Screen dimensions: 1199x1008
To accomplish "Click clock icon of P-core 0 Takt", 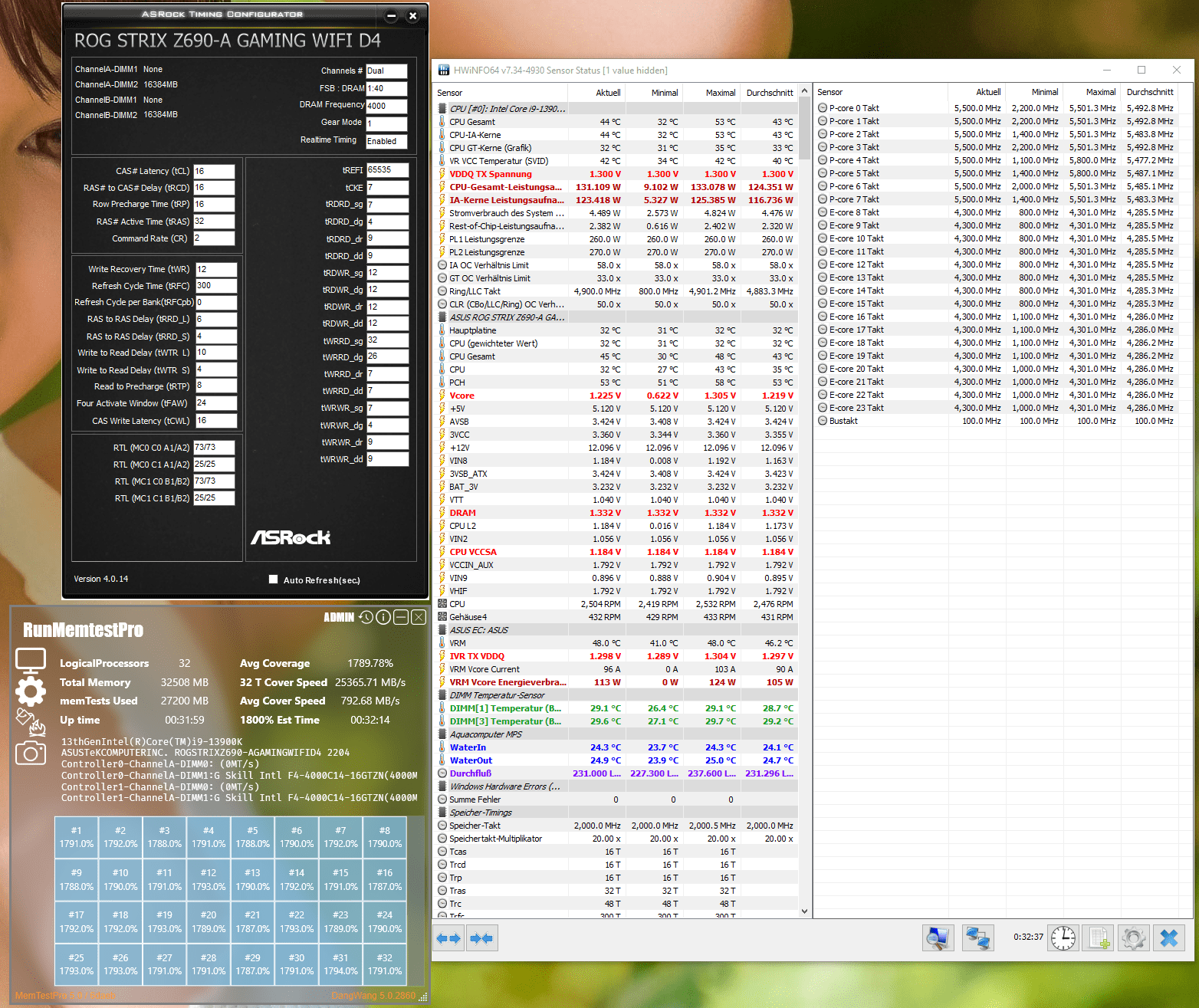I will pyautogui.click(x=823, y=108).
